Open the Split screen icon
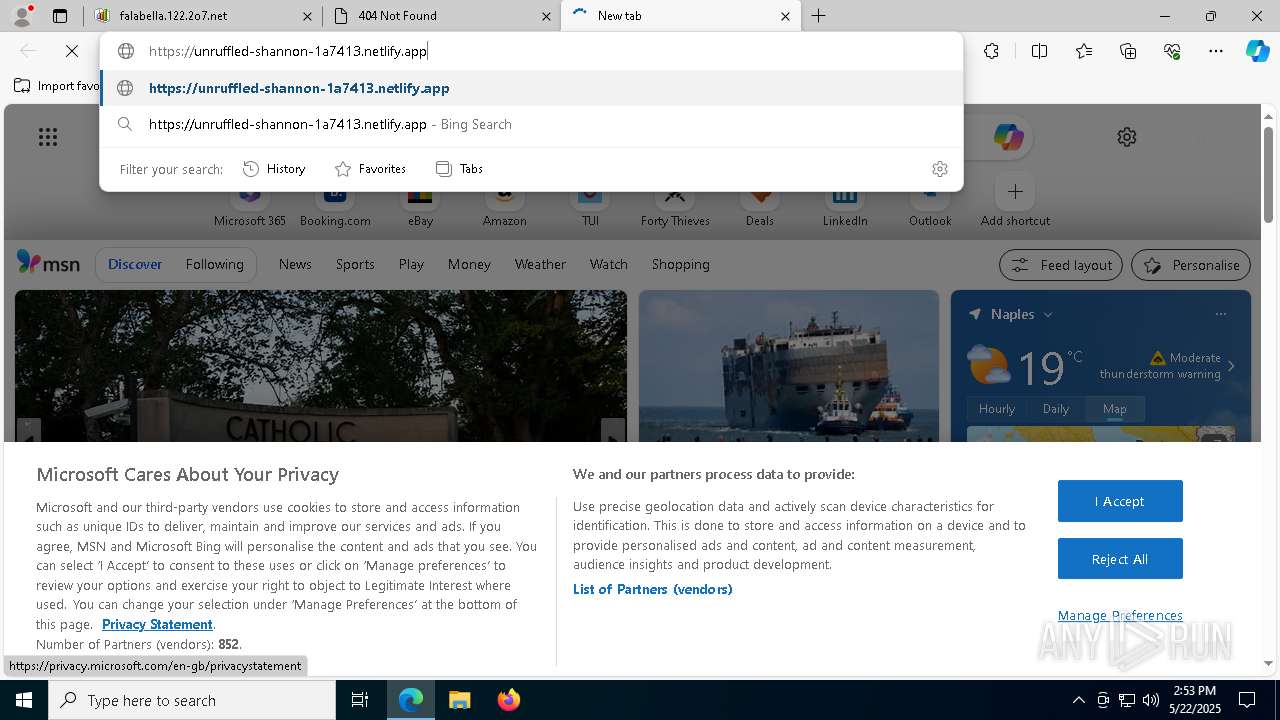Screen dimensions: 1280x720 pyautogui.click(x=1039, y=51)
